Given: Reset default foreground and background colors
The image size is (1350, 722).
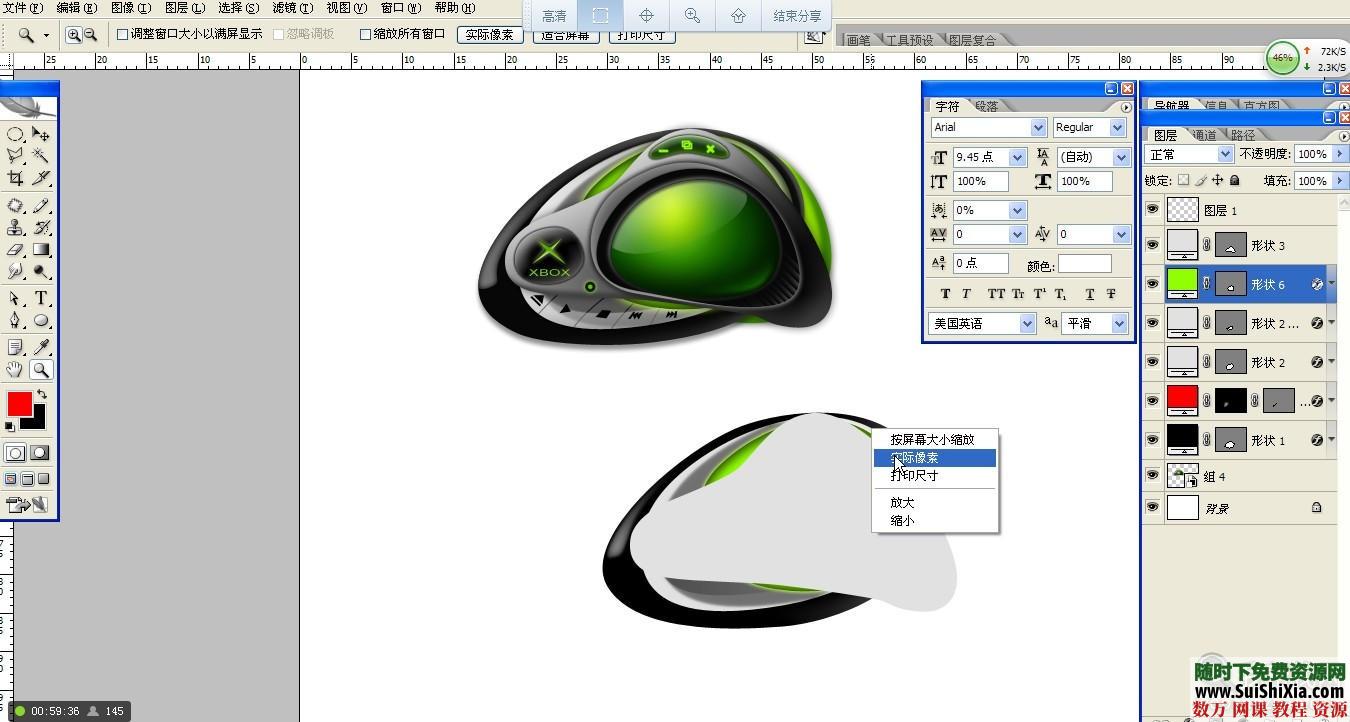Looking at the screenshot, I should 10,426.
